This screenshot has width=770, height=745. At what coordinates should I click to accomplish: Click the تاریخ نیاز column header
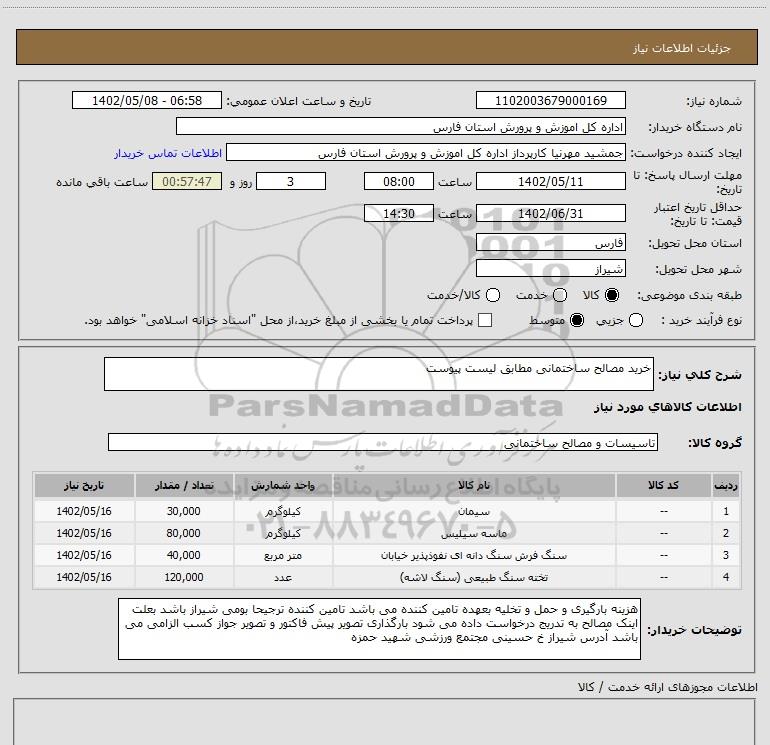(84, 485)
